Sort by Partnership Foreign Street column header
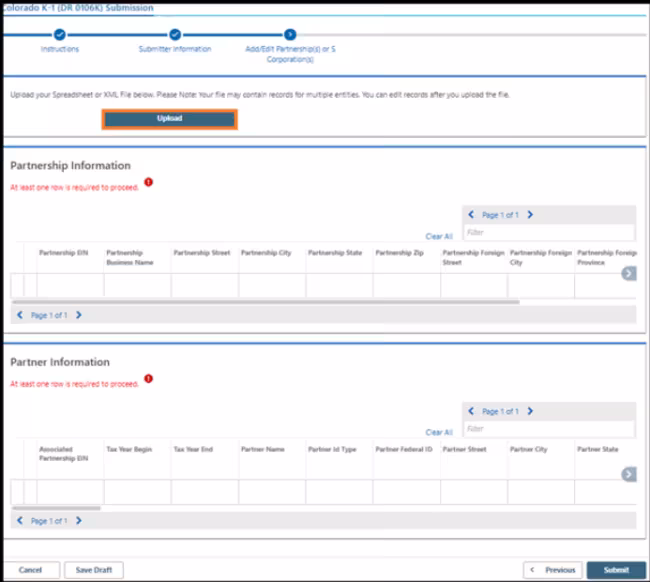Image resolution: width=650 pixels, height=582 pixels. 473,257
